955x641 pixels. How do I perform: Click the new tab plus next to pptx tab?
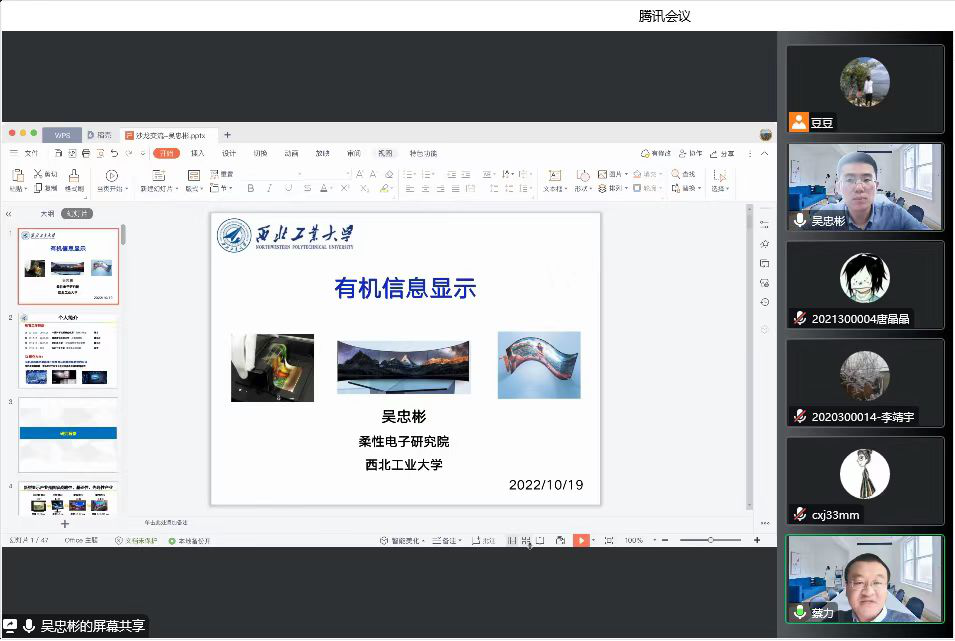click(227, 135)
